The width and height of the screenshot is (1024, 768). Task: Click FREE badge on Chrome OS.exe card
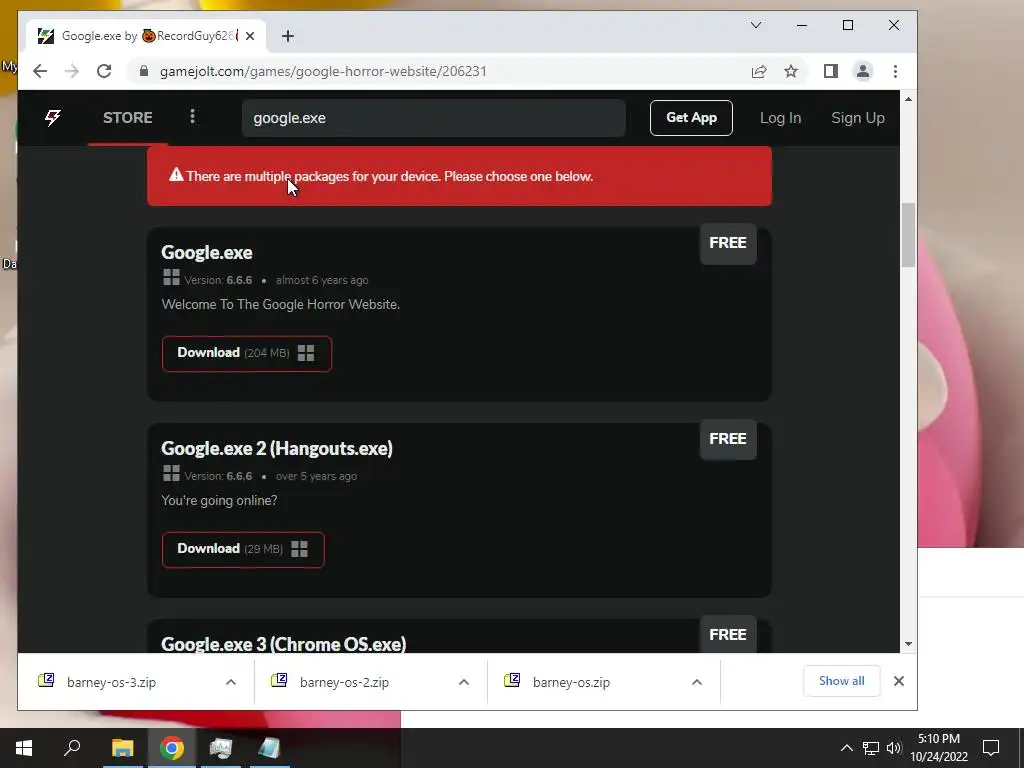click(x=728, y=634)
